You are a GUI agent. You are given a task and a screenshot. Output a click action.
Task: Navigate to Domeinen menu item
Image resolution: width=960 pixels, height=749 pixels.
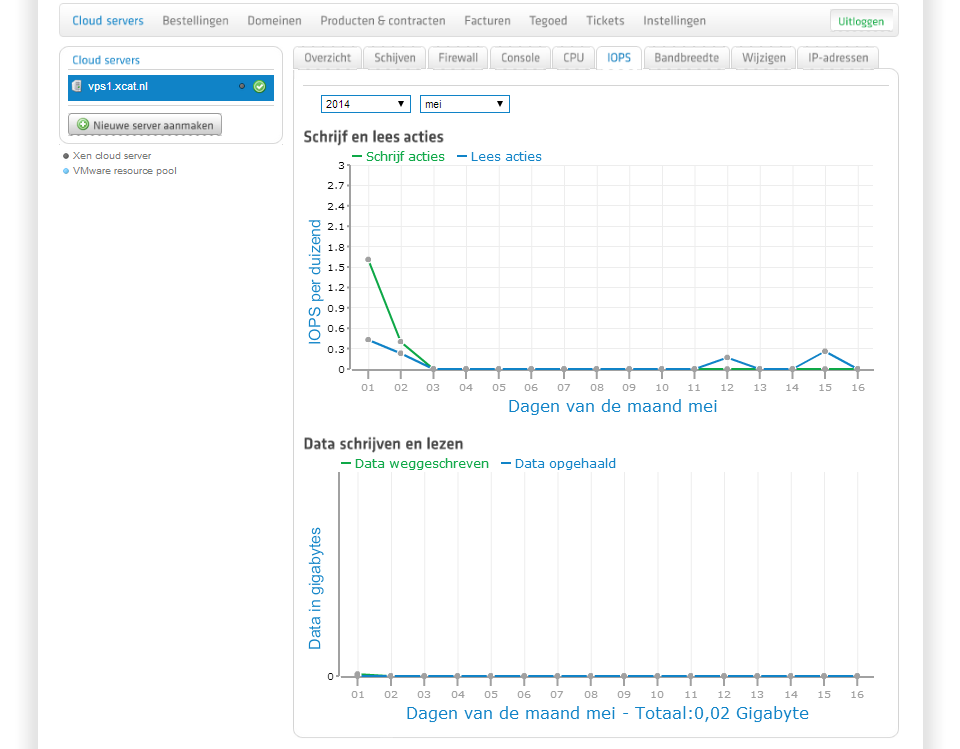274,21
